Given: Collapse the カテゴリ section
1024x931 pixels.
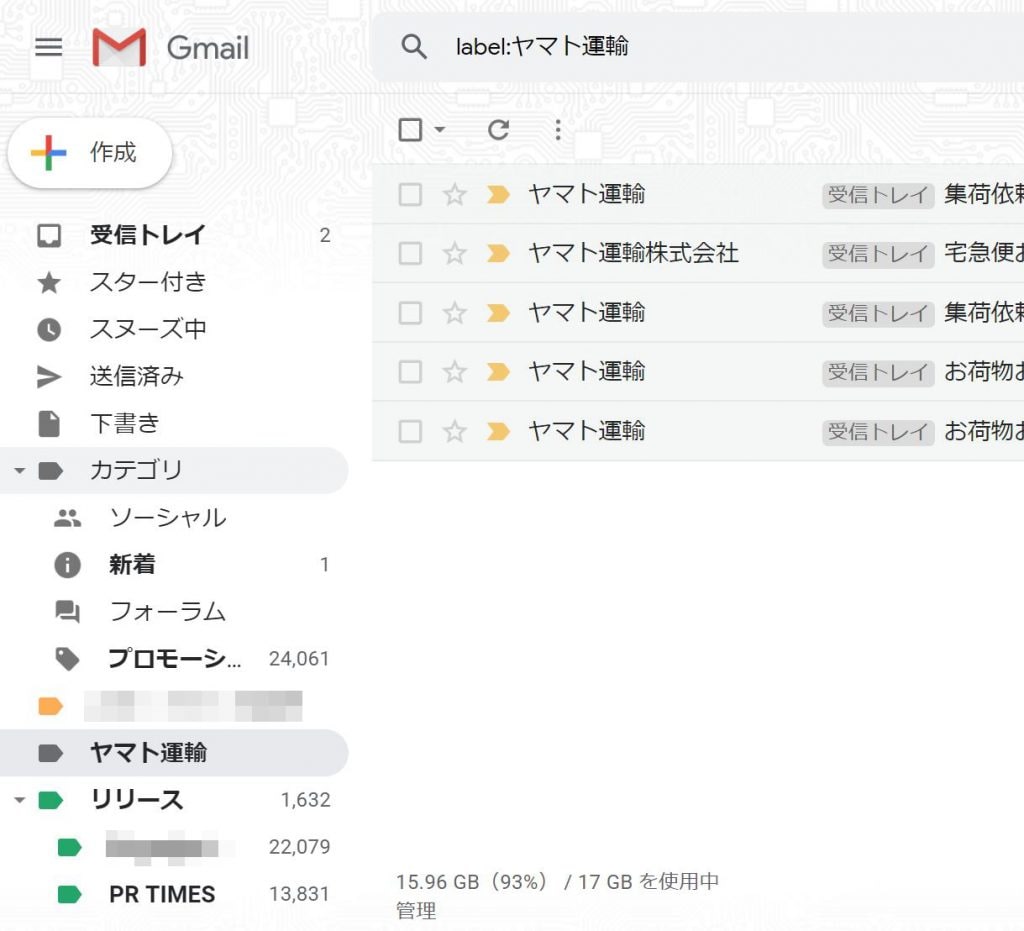Looking at the screenshot, I should [20, 471].
